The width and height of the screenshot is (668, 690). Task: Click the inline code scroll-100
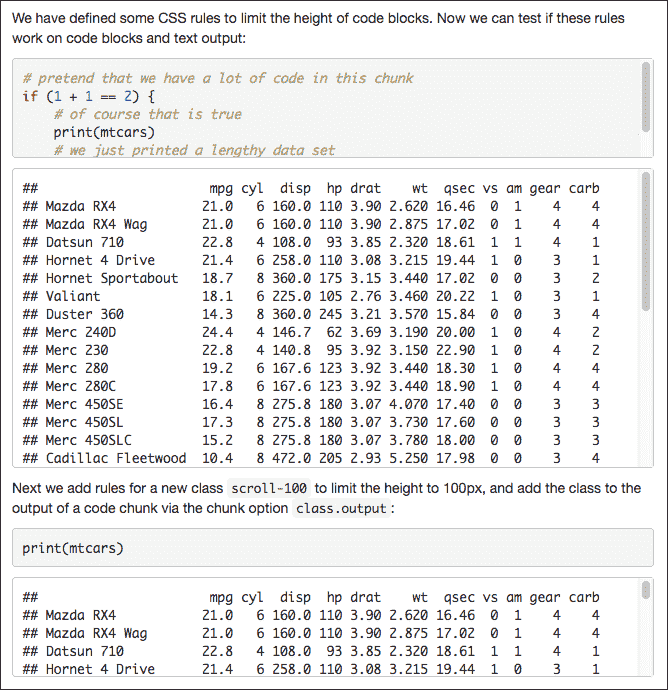tap(269, 489)
